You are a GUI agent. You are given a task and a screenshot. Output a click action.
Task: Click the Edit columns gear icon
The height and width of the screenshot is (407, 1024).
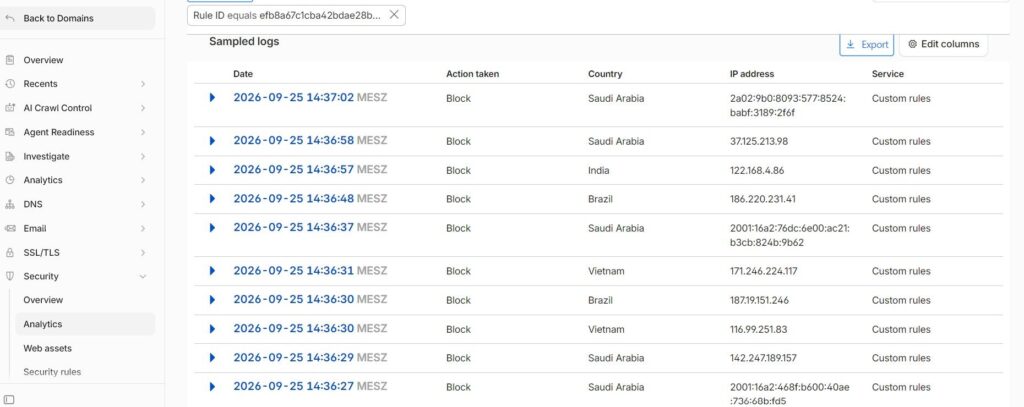pos(912,44)
